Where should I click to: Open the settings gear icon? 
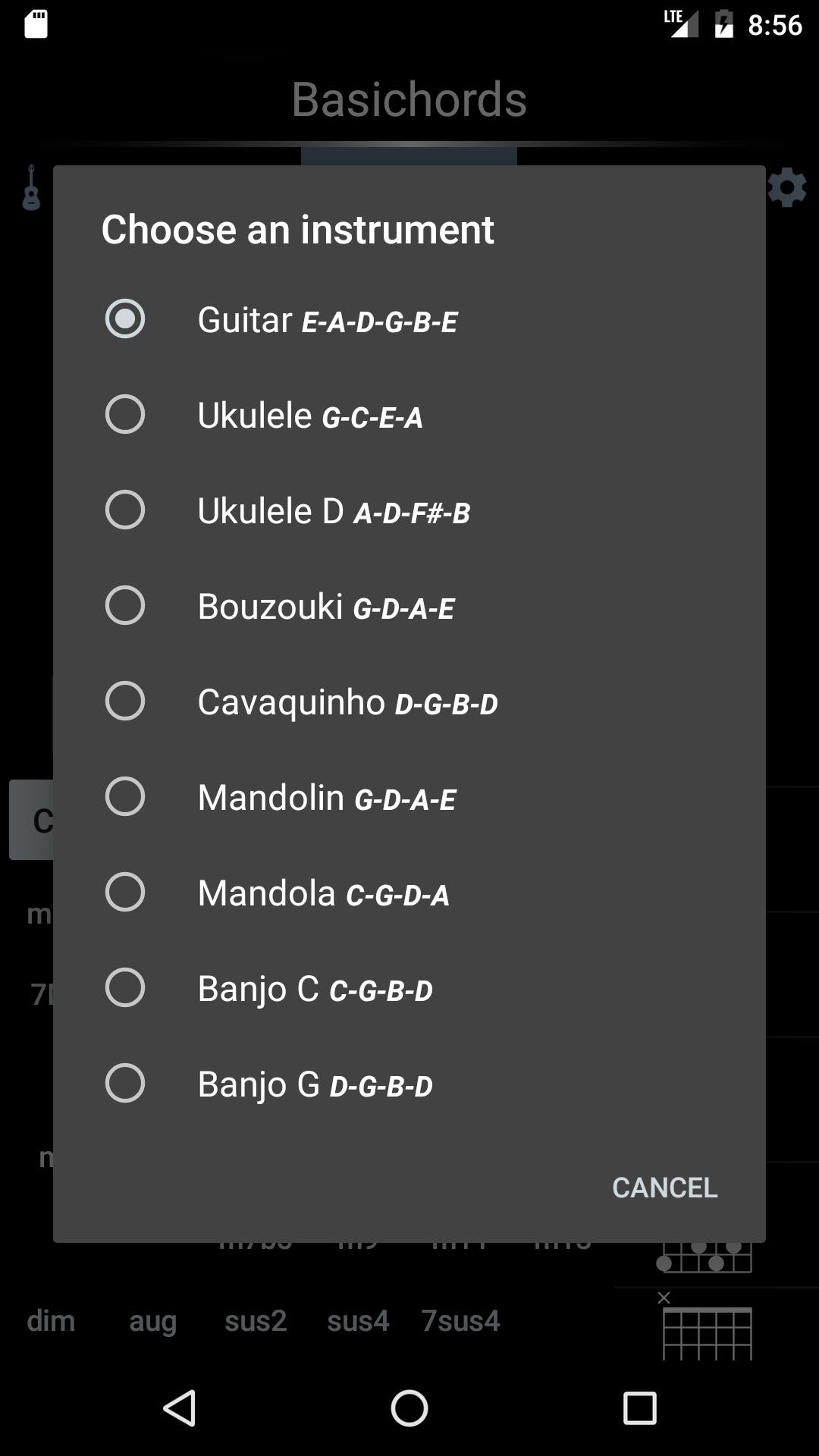tap(788, 187)
